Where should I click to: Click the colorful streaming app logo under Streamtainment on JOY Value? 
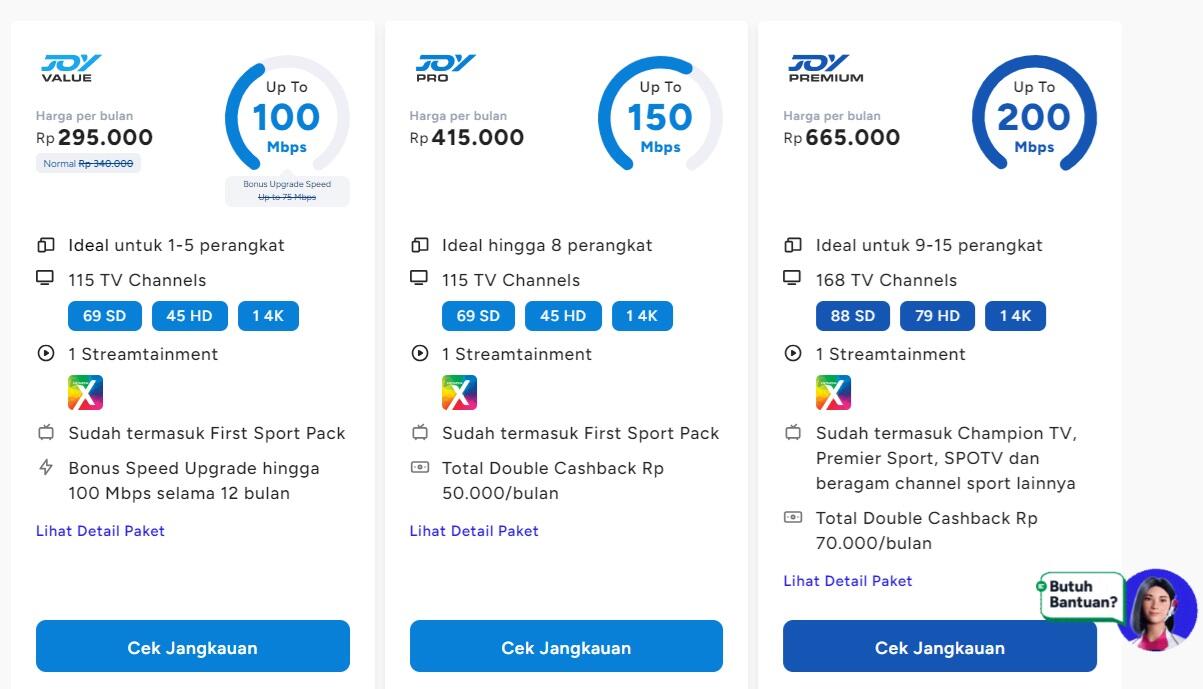click(x=85, y=392)
